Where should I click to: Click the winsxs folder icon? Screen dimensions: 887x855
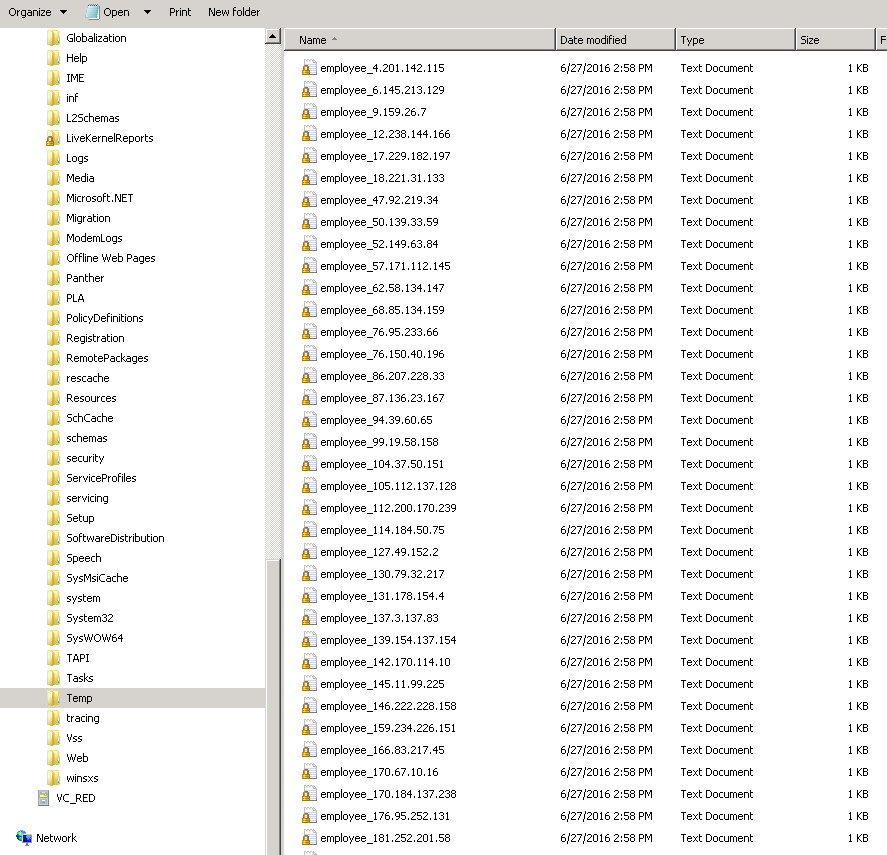[53, 778]
